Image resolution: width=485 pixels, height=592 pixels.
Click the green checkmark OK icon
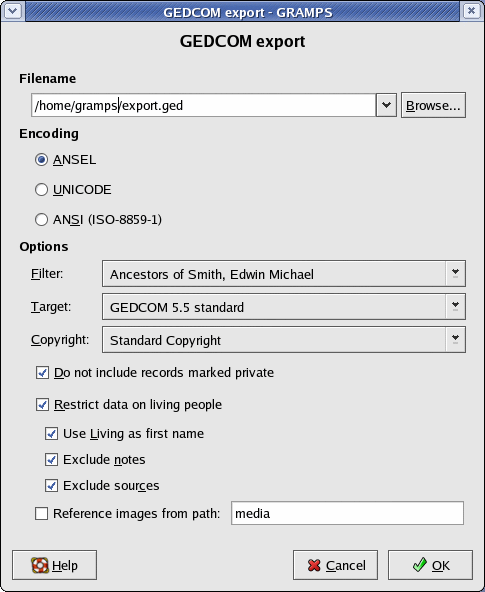pos(419,565)
